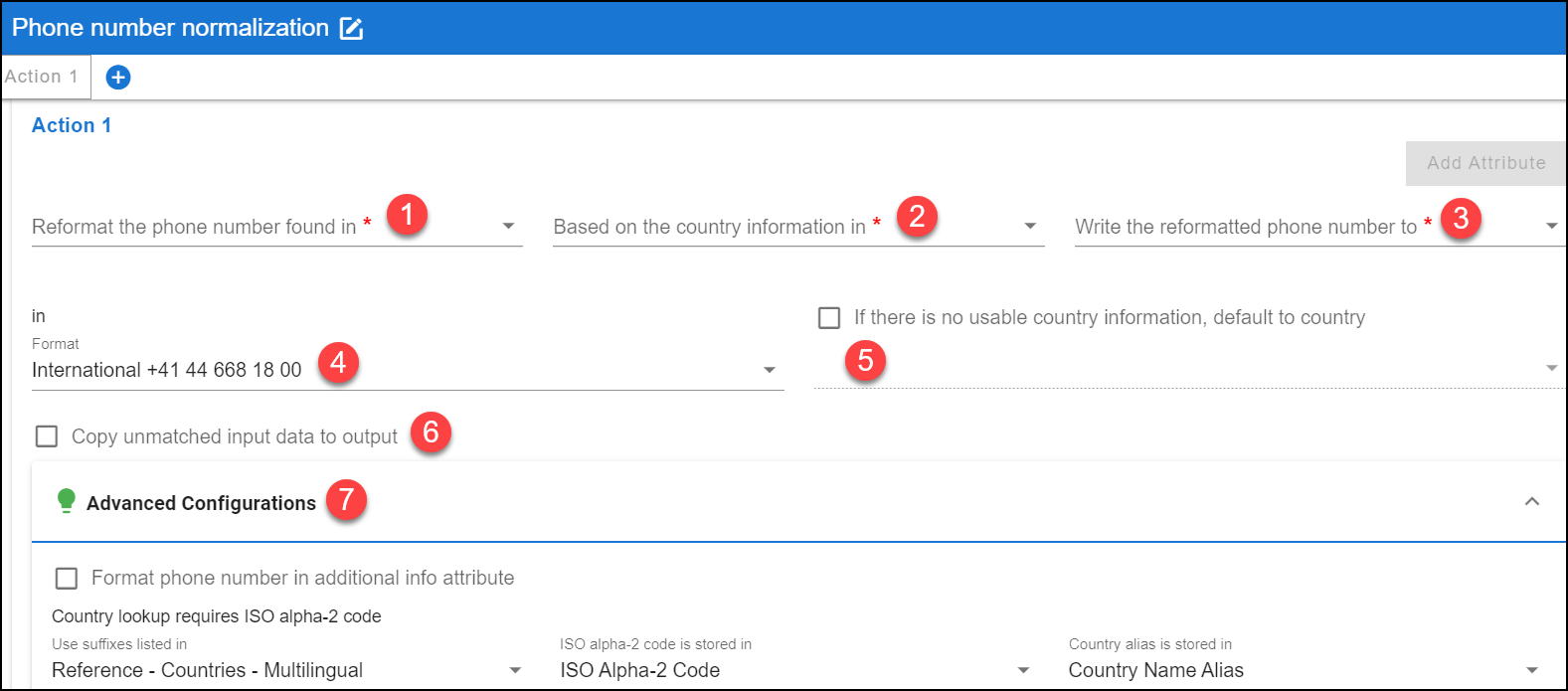This screenshot has height=691, width=1568.
Task: Click the green lightbulb icon in Advanced Configurations
Action: pos(66,500)
